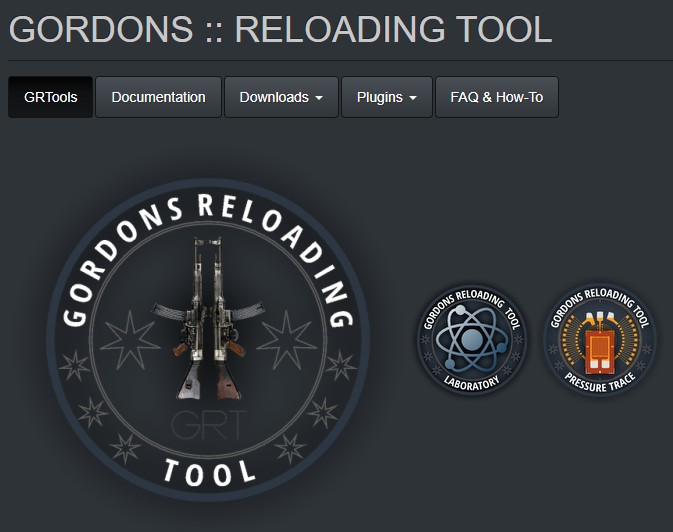
Task: Click the caret arrow beside Plugins
Action: (413, 98)
